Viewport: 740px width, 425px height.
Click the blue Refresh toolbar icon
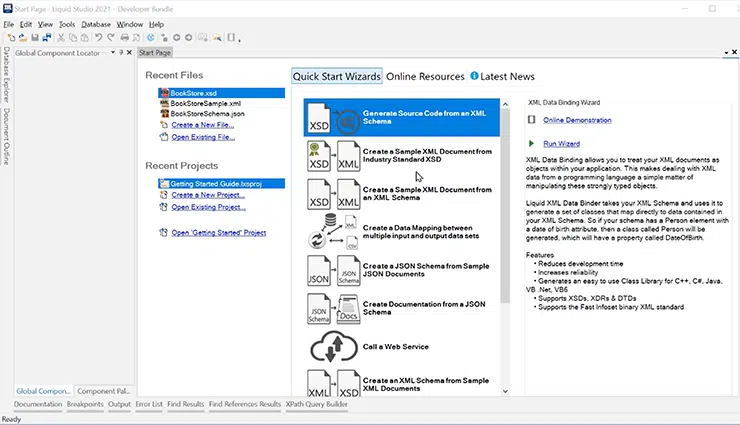[x=151, y=38]
